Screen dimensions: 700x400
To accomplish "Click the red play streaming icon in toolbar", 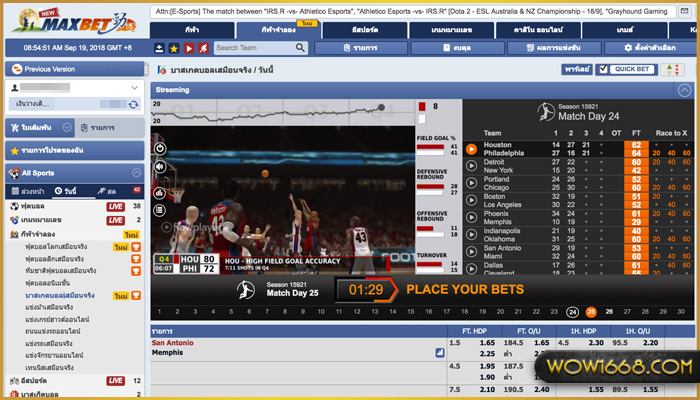I will (189, 48).
